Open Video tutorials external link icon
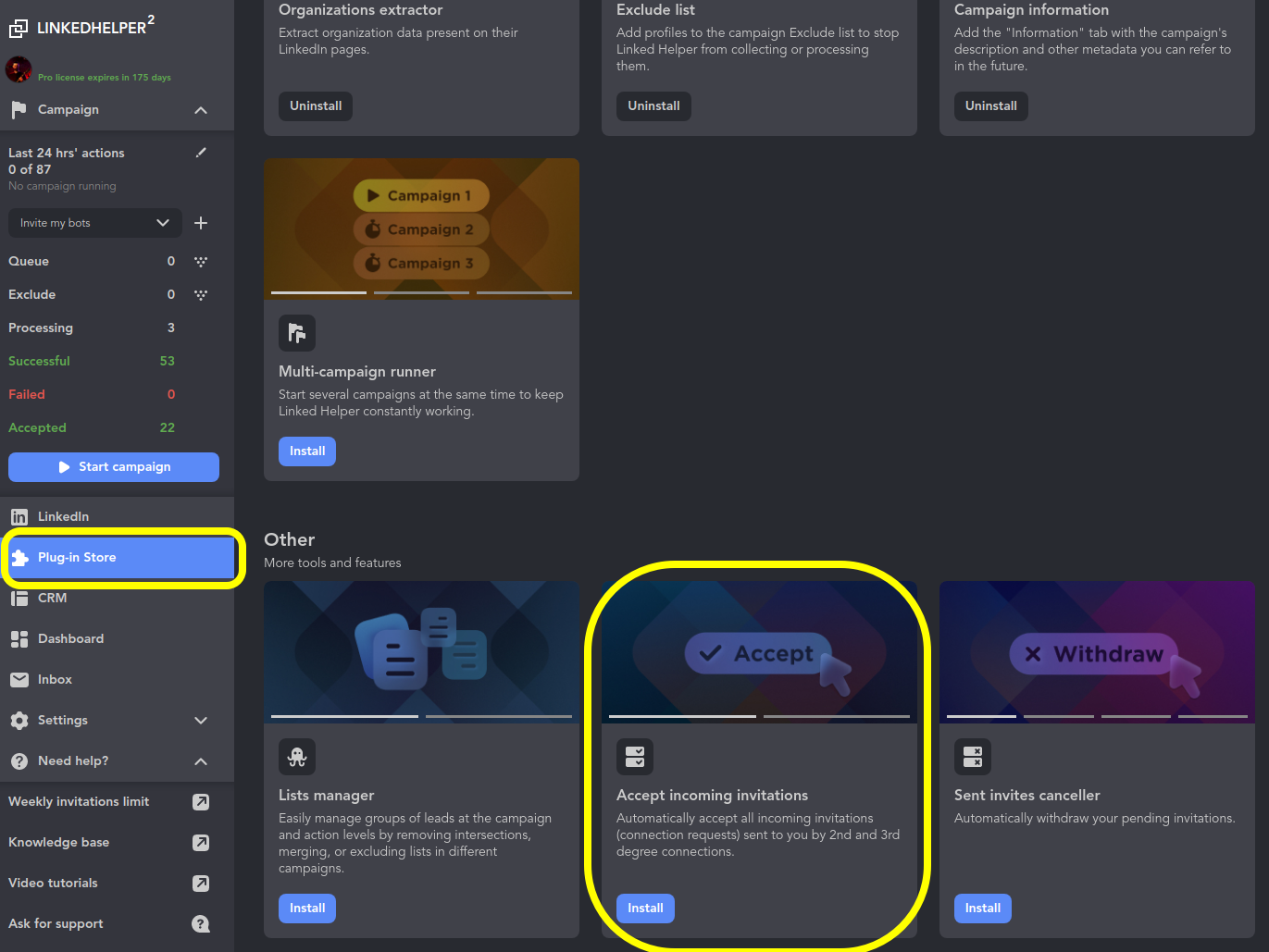 pos(201,884)
